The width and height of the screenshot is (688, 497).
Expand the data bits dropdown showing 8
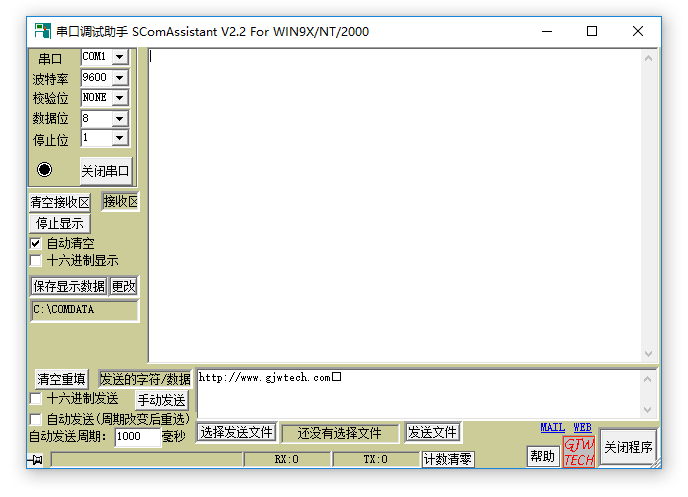(120, 117)
